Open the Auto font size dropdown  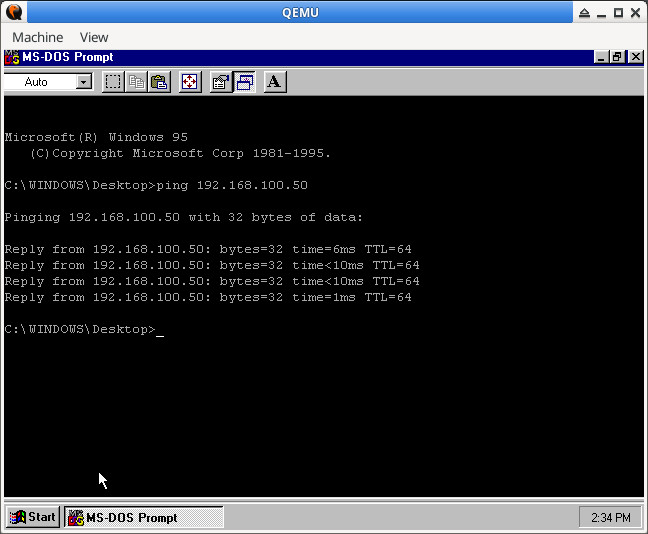pos(83,82)
